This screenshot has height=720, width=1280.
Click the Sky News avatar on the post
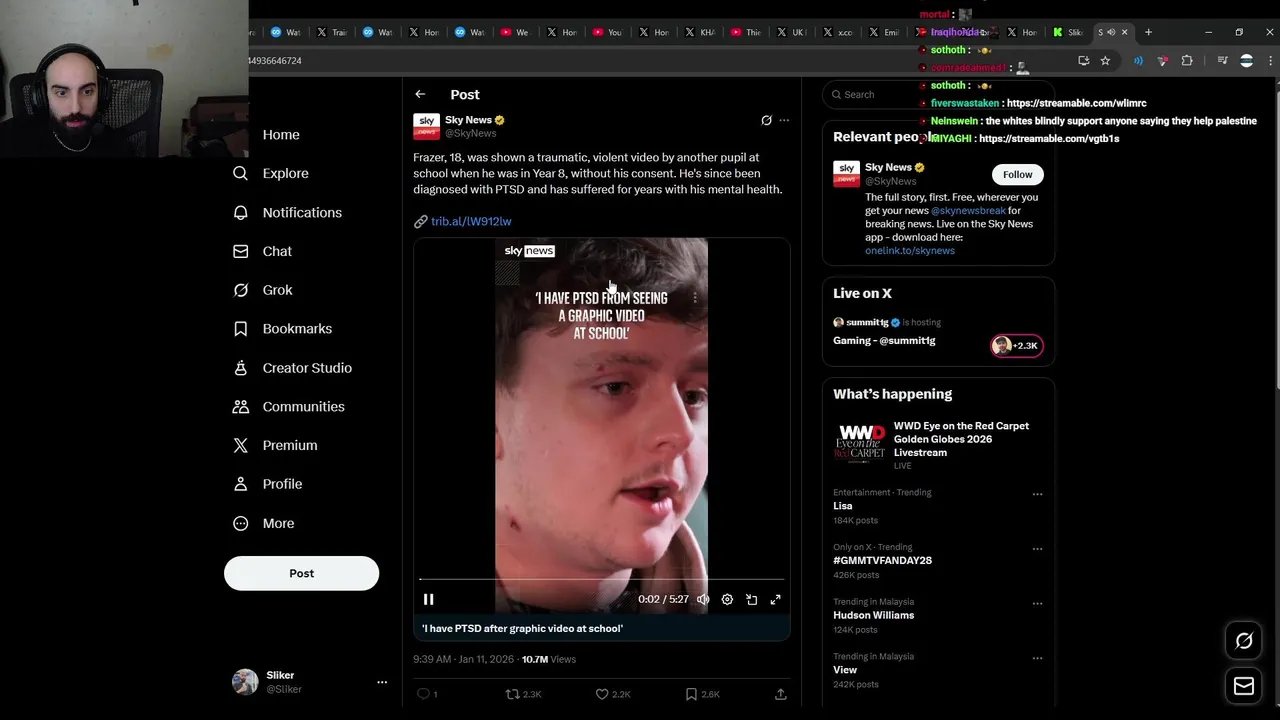[426, 126]
